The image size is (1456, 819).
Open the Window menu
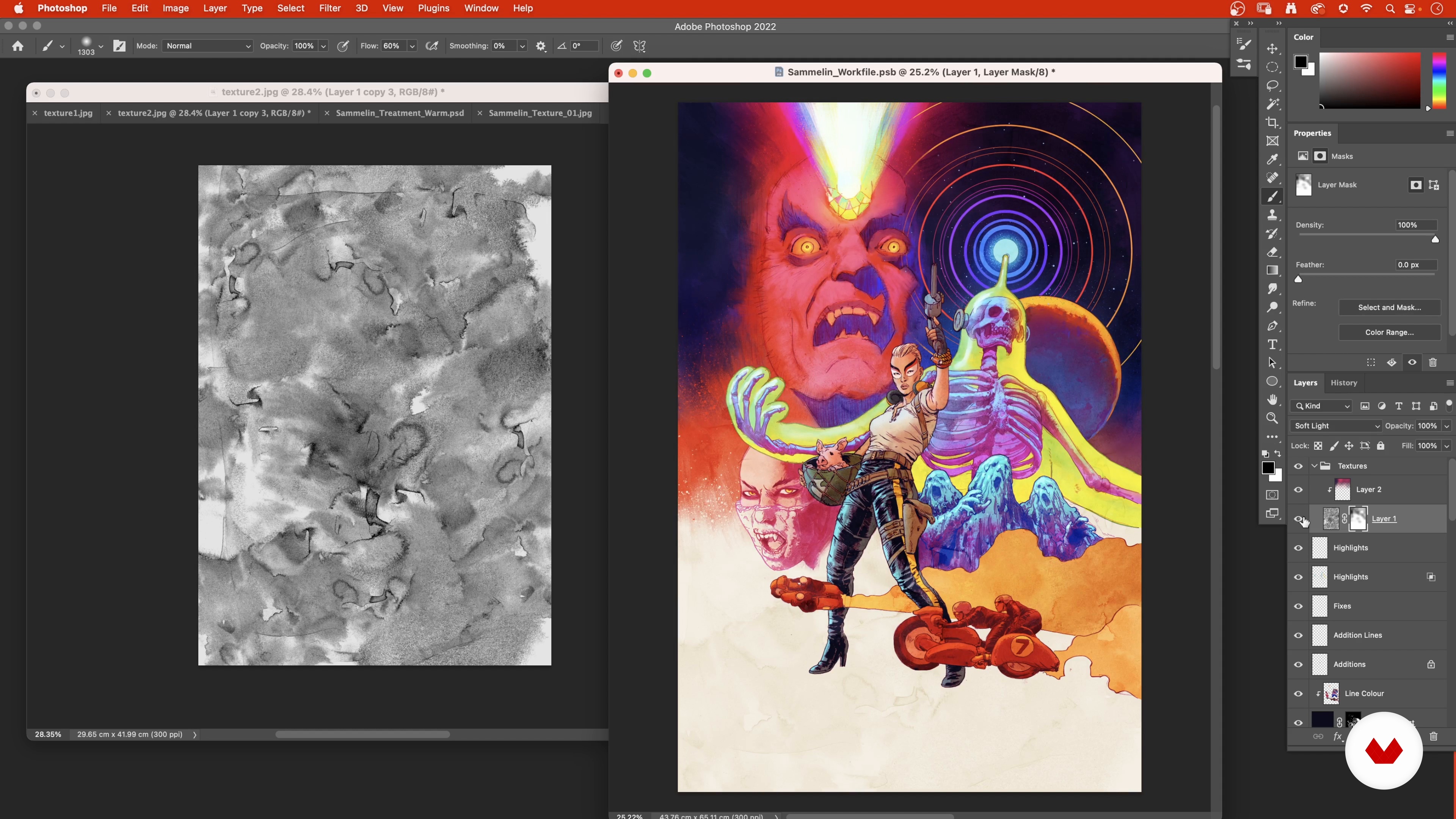pos(481,8)
